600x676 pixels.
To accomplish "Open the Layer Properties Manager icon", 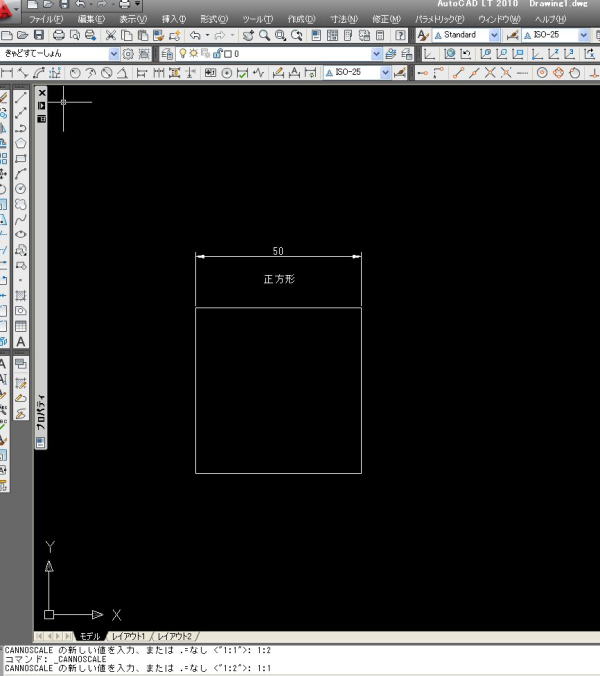I will pos(167,54).
